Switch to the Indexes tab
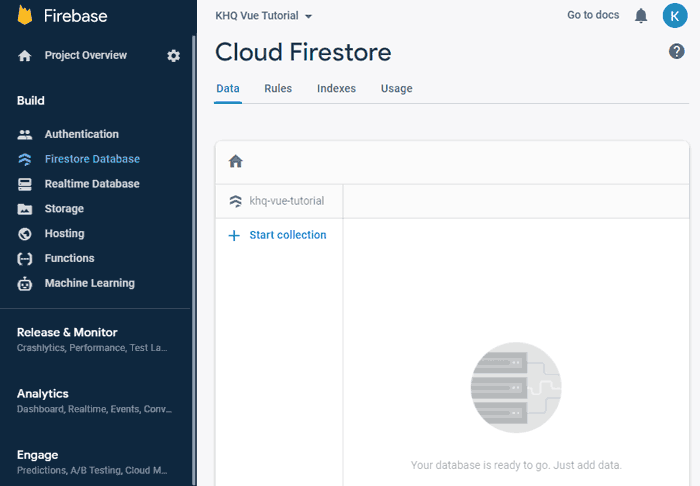This screenshot has height=486, width=700. [x=336, y=89]
